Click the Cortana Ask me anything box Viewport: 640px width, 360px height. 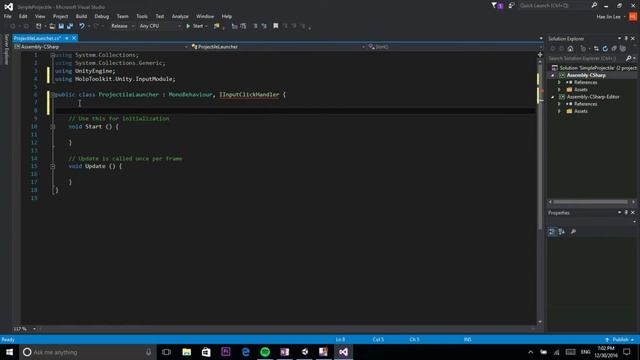[x=88, y=352]
